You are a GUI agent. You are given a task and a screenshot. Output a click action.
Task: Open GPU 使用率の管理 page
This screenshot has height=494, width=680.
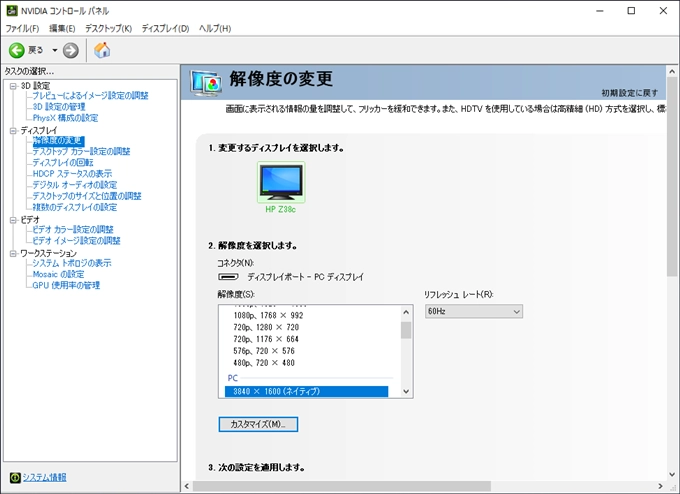click(x=66, y=285)
